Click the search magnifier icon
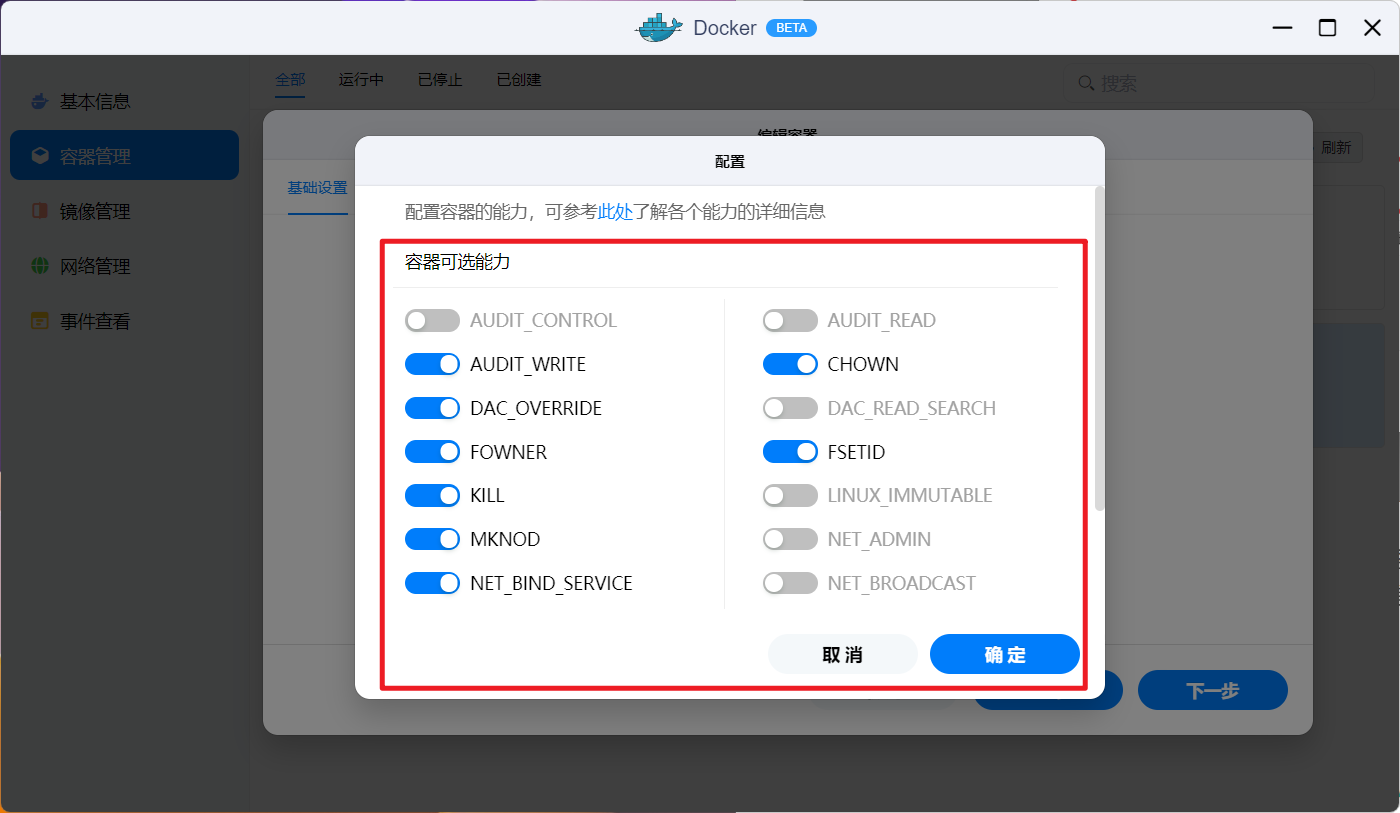This screenshot has height=813, width=1400. pos(1086,84)
